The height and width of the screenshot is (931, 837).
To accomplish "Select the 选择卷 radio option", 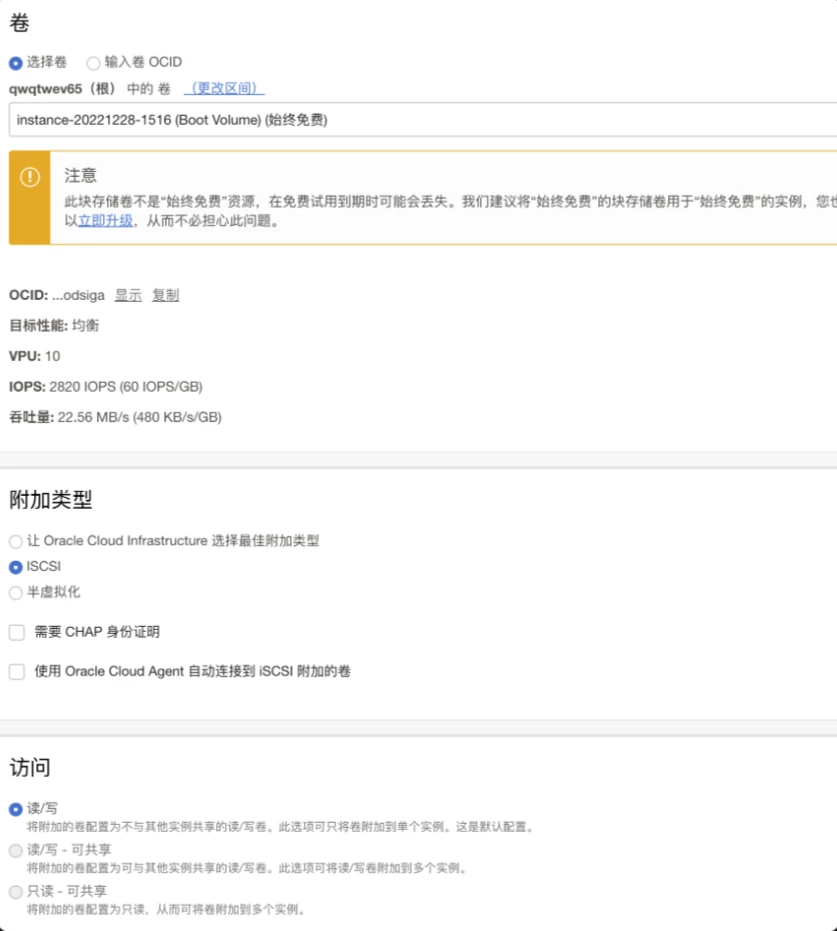I will pos(15,63).
